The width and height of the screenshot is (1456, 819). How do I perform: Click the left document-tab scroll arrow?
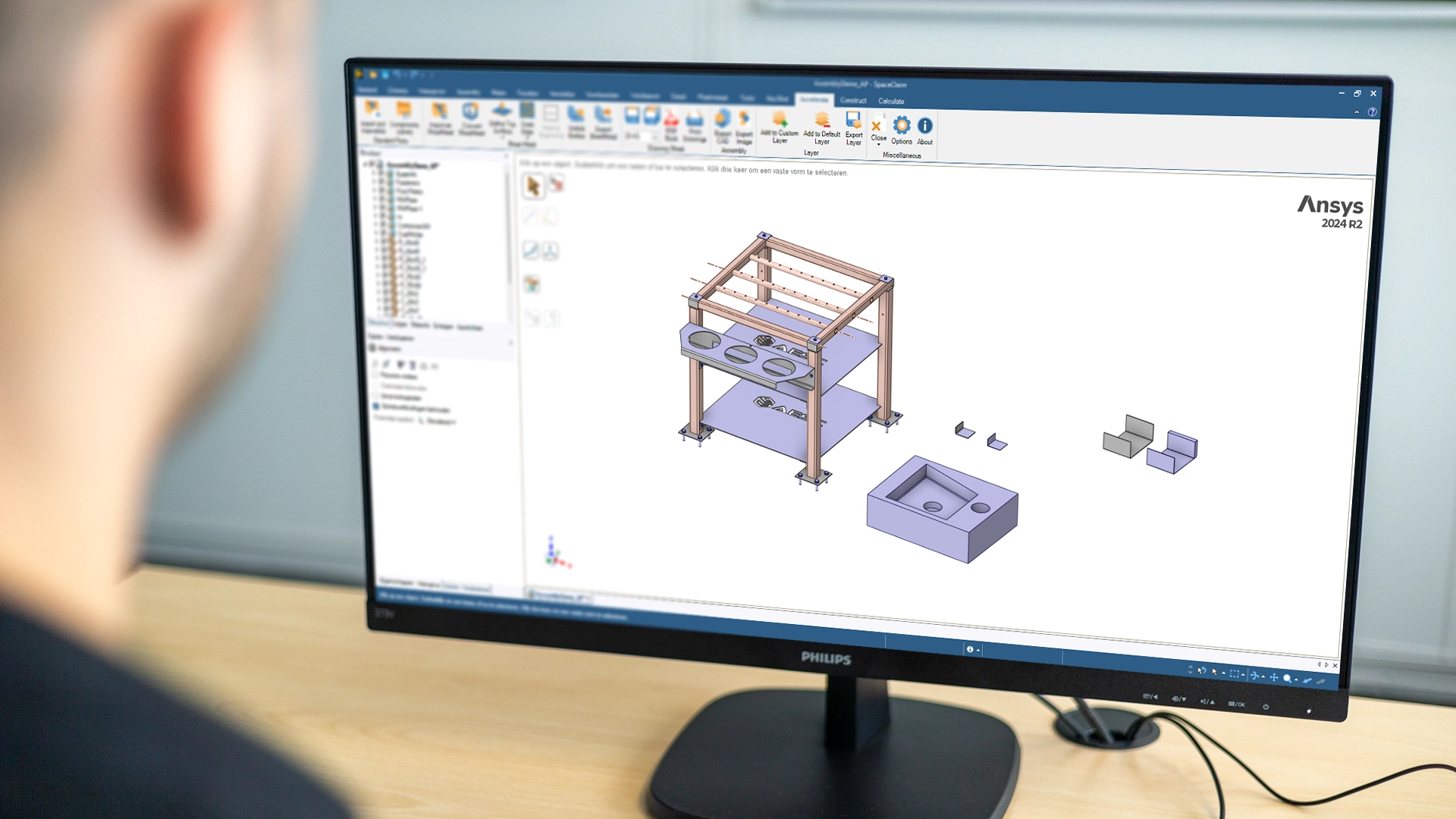1319,664
